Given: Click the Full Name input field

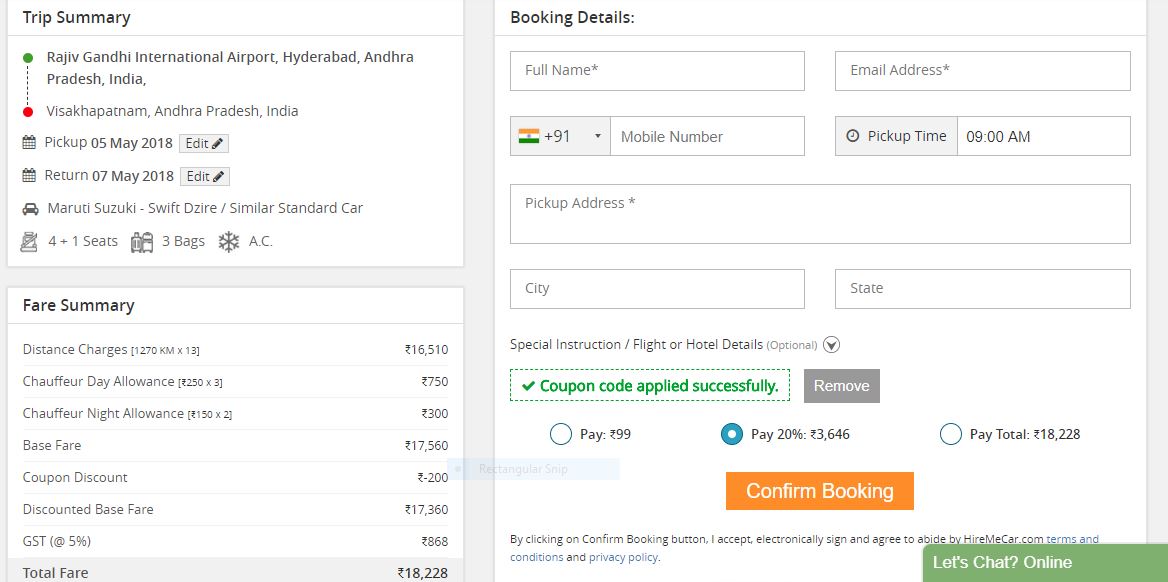Looking at the screenshot, I should pos(657,71).
